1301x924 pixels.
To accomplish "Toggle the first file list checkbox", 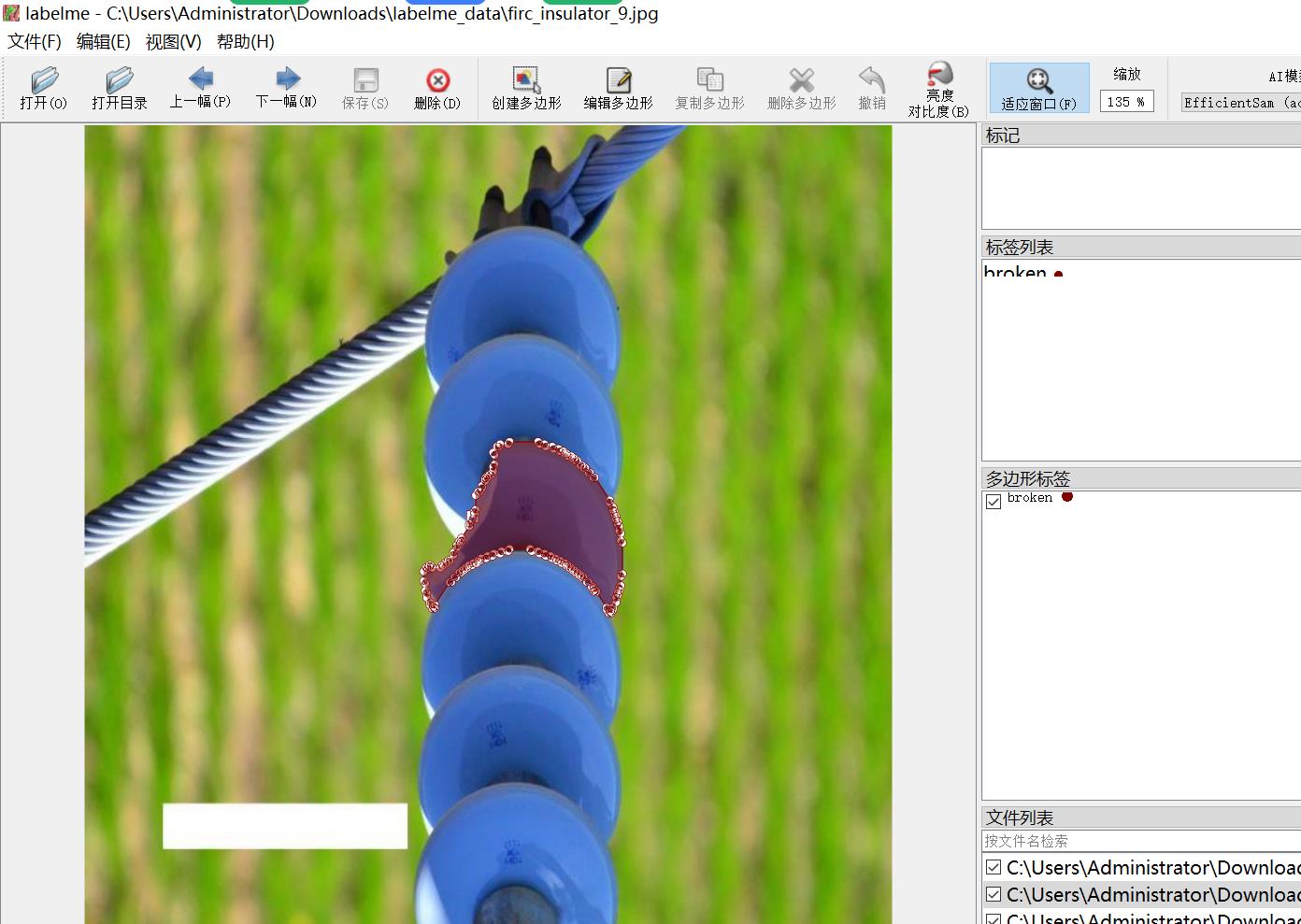I will (994, 867).
